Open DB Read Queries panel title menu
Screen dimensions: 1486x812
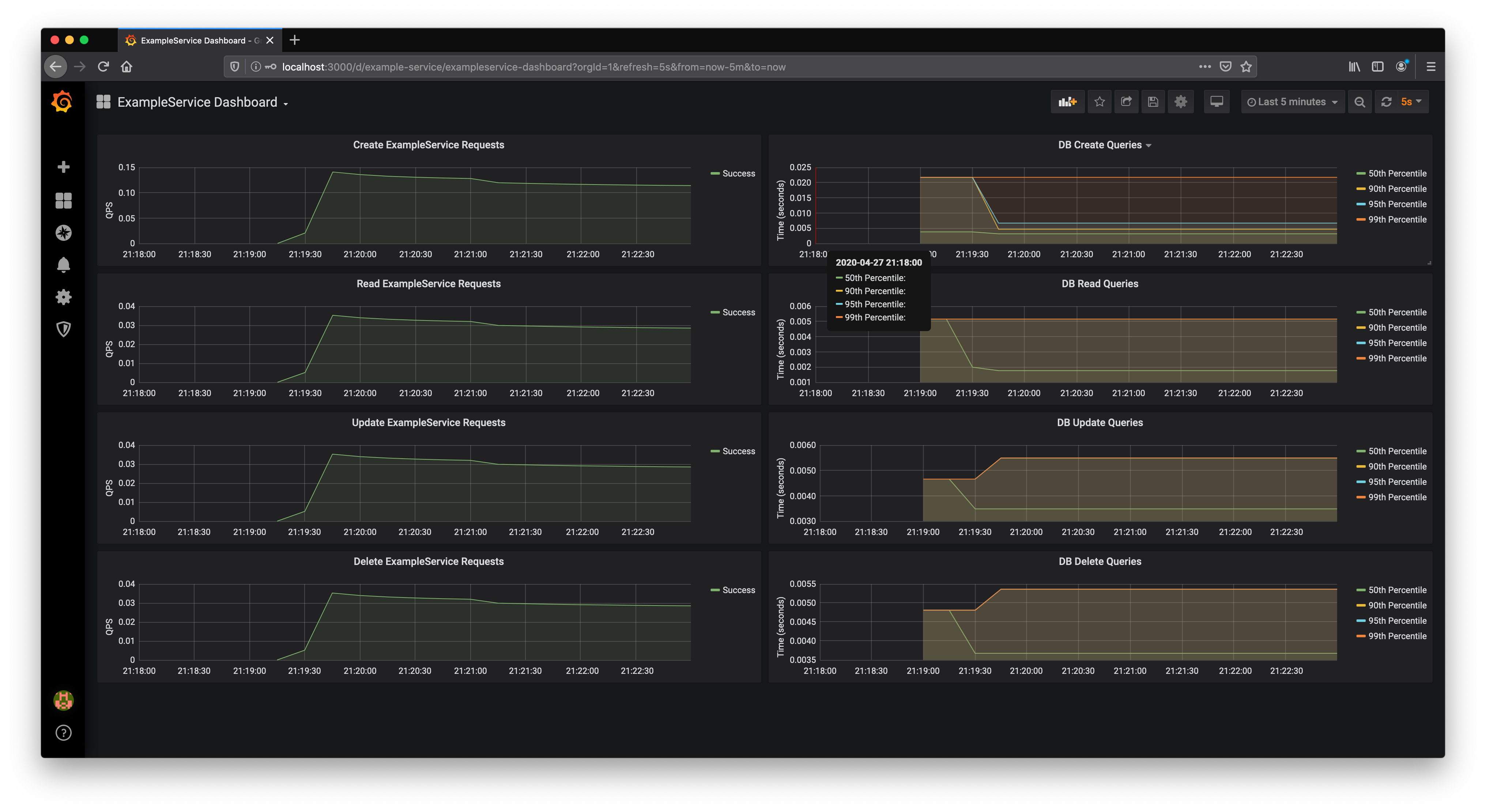coord(1100,284)
